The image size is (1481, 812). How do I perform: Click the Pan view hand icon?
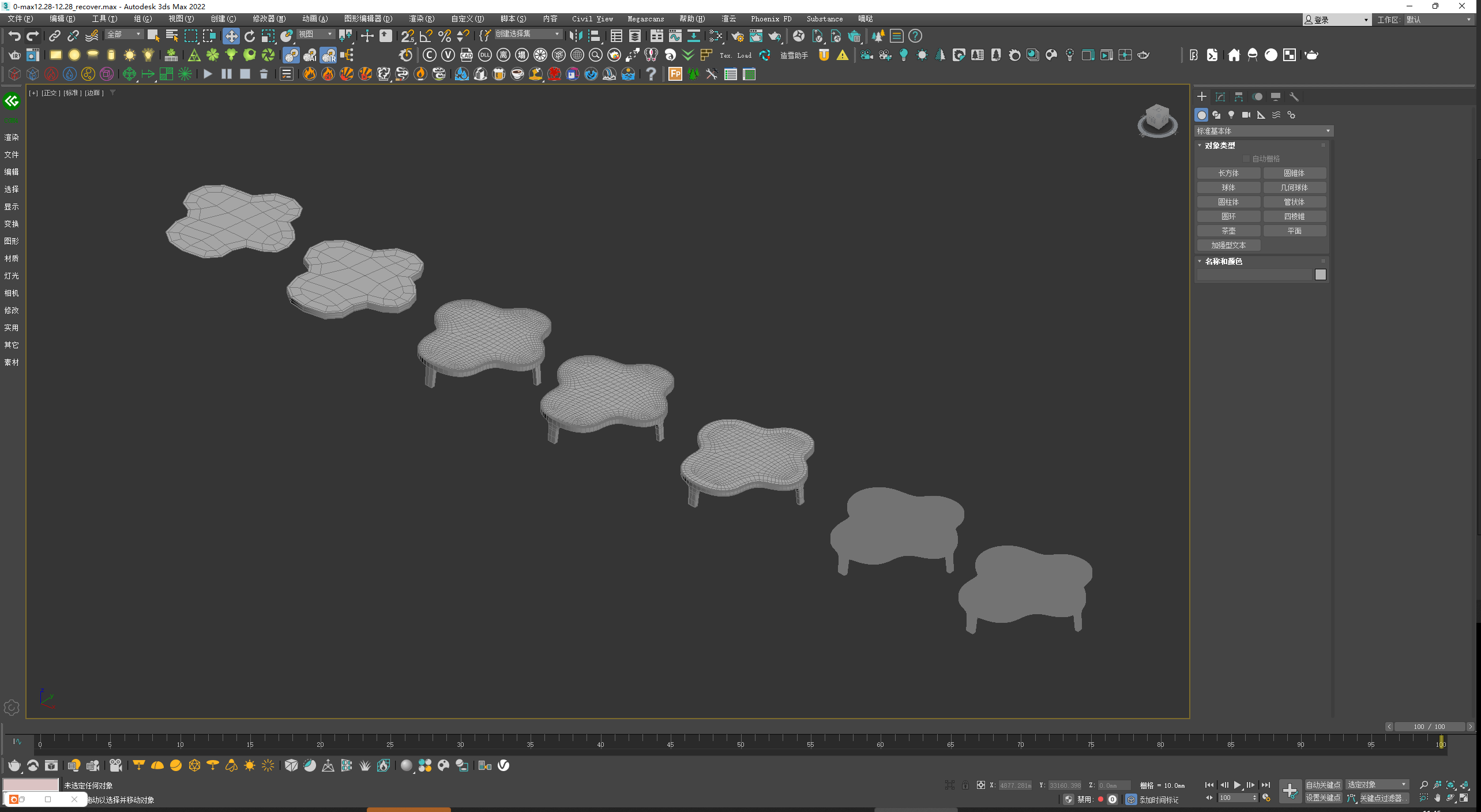click(x=1437, y=798)
